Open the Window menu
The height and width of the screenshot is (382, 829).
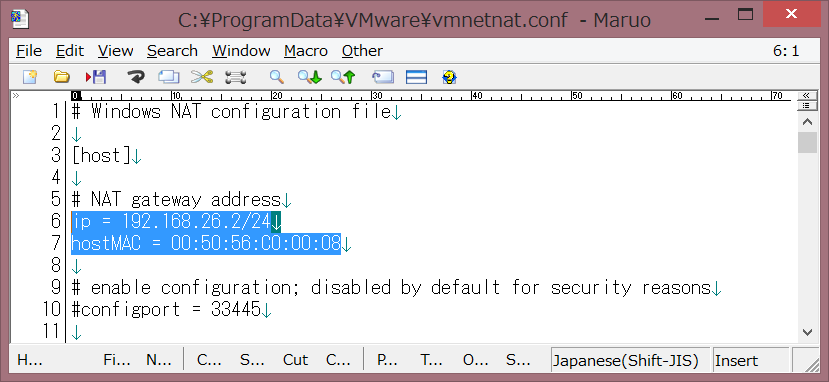(x=241, y=51)
